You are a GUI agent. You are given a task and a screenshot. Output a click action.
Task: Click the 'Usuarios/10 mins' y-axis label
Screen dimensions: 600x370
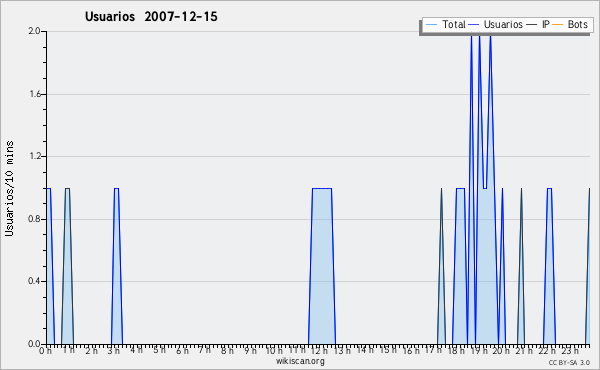click(9, 188)
